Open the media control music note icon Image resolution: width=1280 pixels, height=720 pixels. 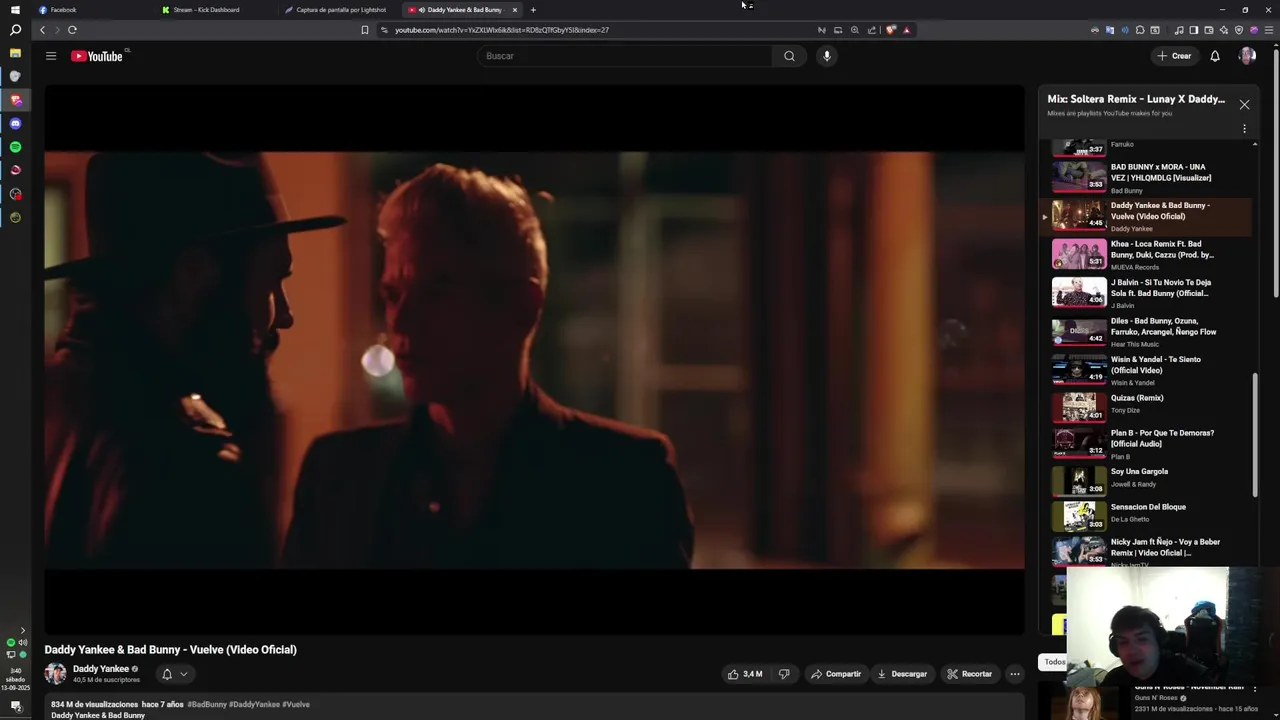[x=1179, y=30]
